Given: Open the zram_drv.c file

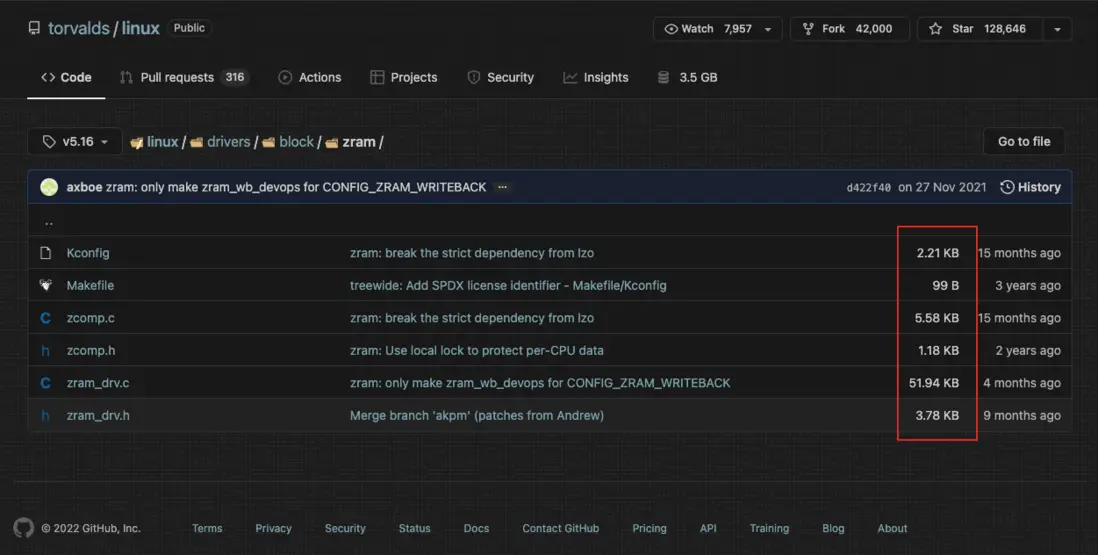Looking at the screenshot, I should tap(98, 384).
